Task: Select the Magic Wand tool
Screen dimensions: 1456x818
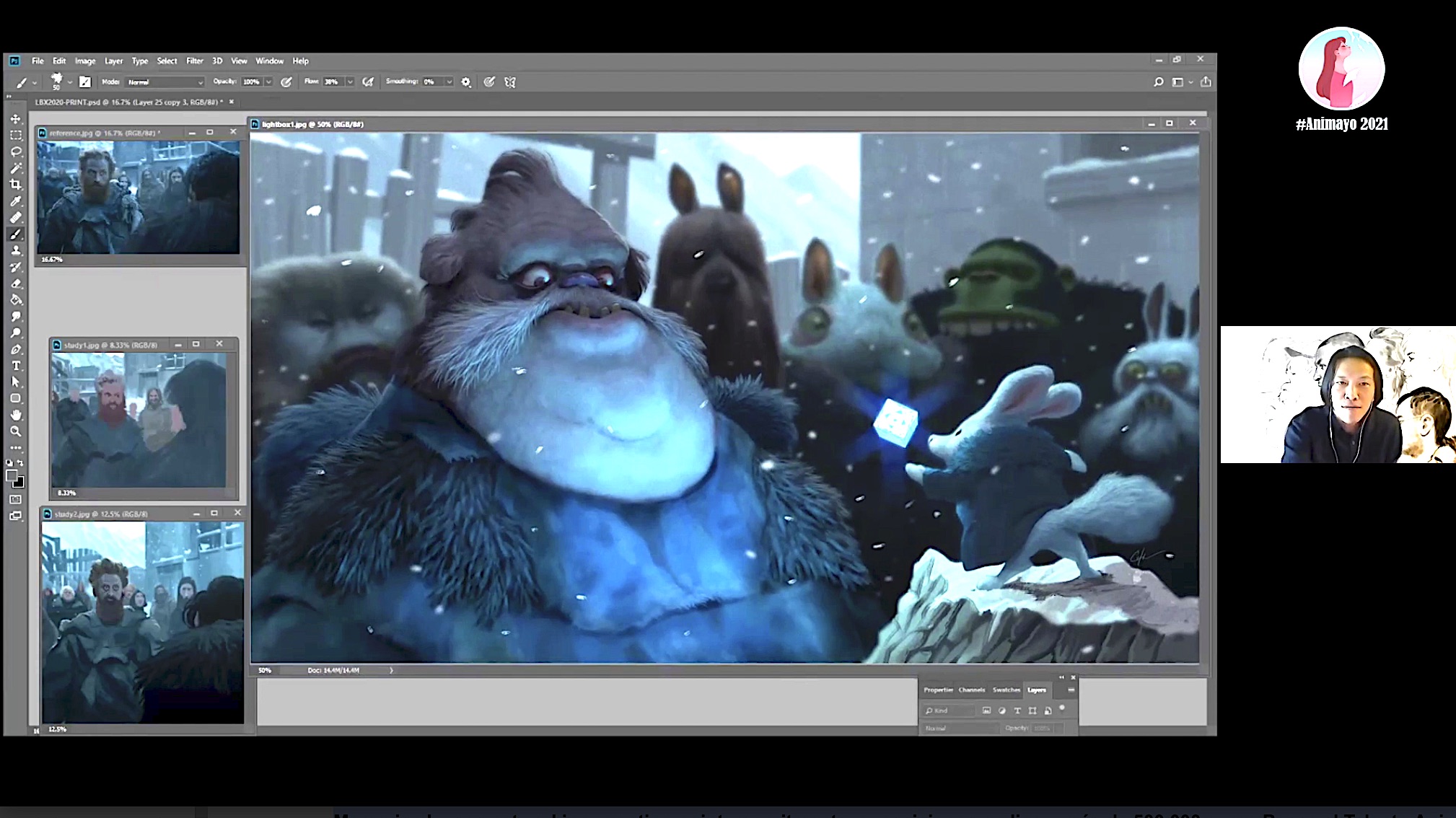Action: [x=16, y=168]
